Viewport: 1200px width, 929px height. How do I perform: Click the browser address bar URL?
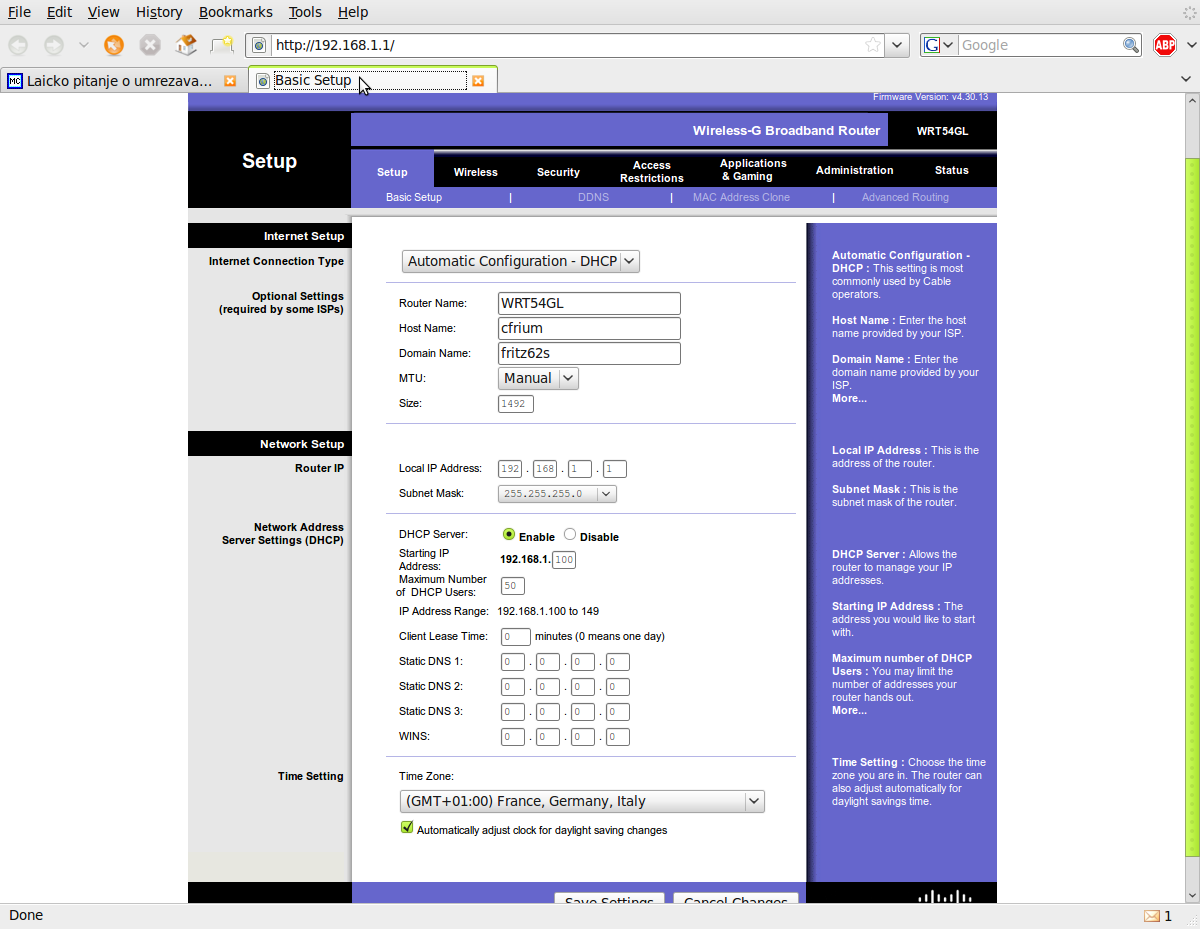tap(565, 45)
